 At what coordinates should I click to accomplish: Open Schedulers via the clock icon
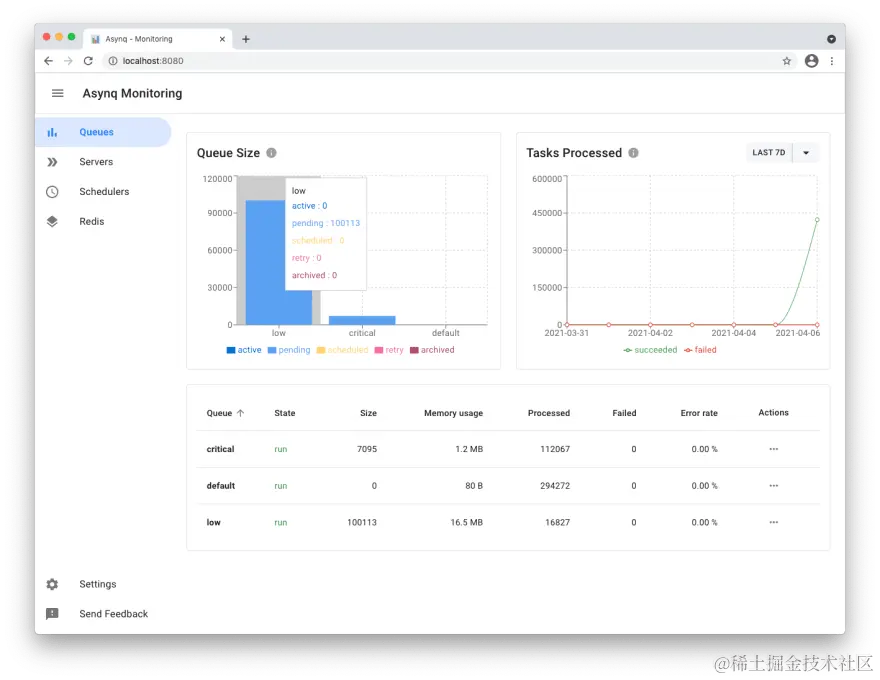point(52,191)
